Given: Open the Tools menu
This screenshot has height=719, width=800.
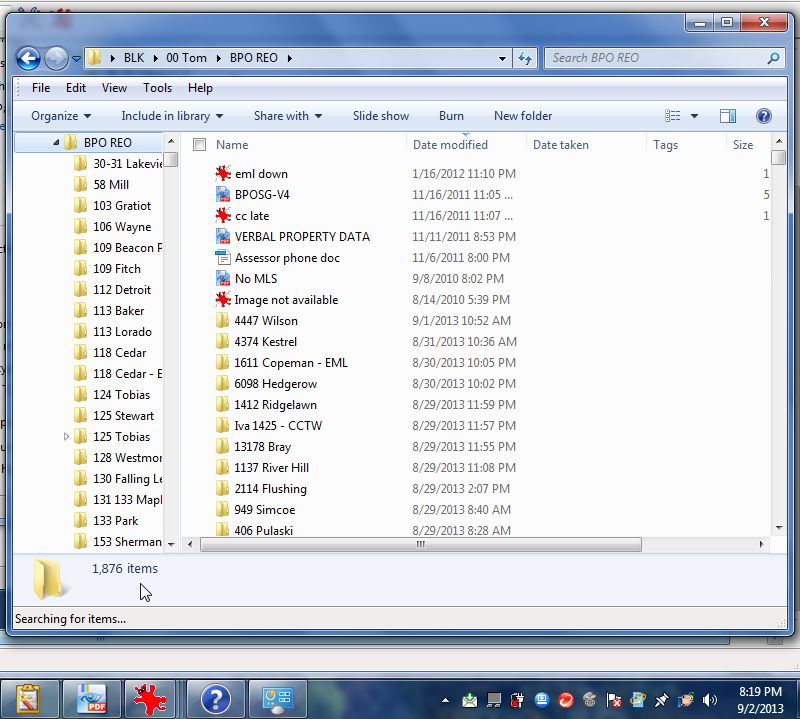Looking at the screenshot, I should coord(157,88).
